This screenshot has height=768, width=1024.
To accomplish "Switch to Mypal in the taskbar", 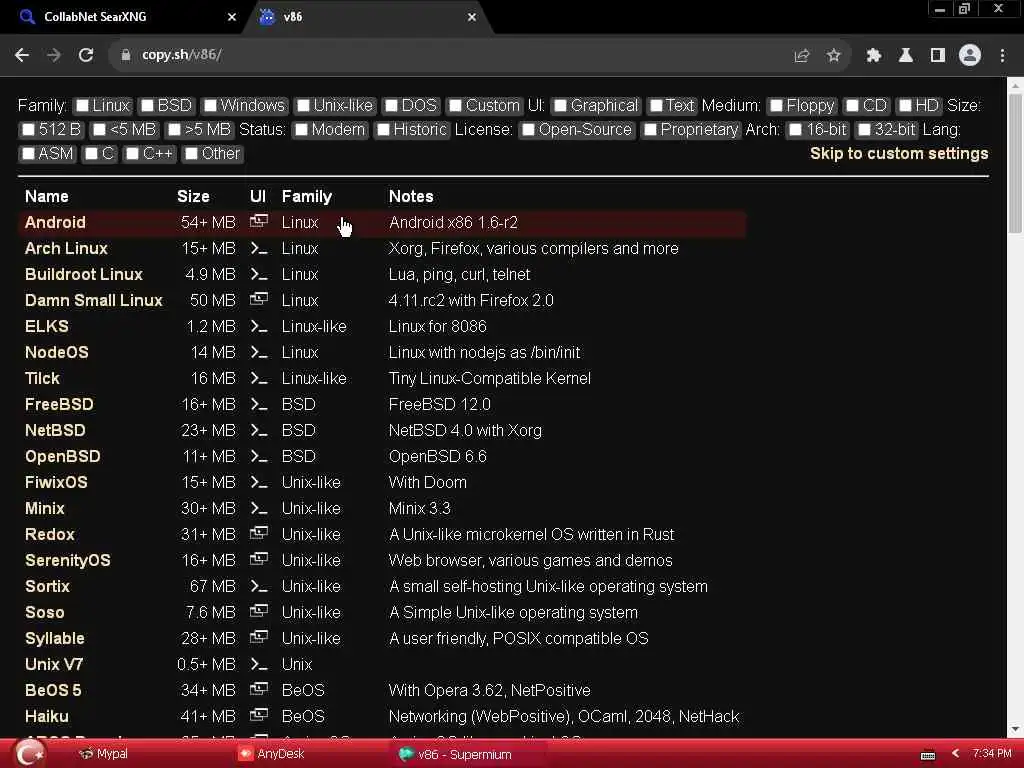I will point(103,754).
